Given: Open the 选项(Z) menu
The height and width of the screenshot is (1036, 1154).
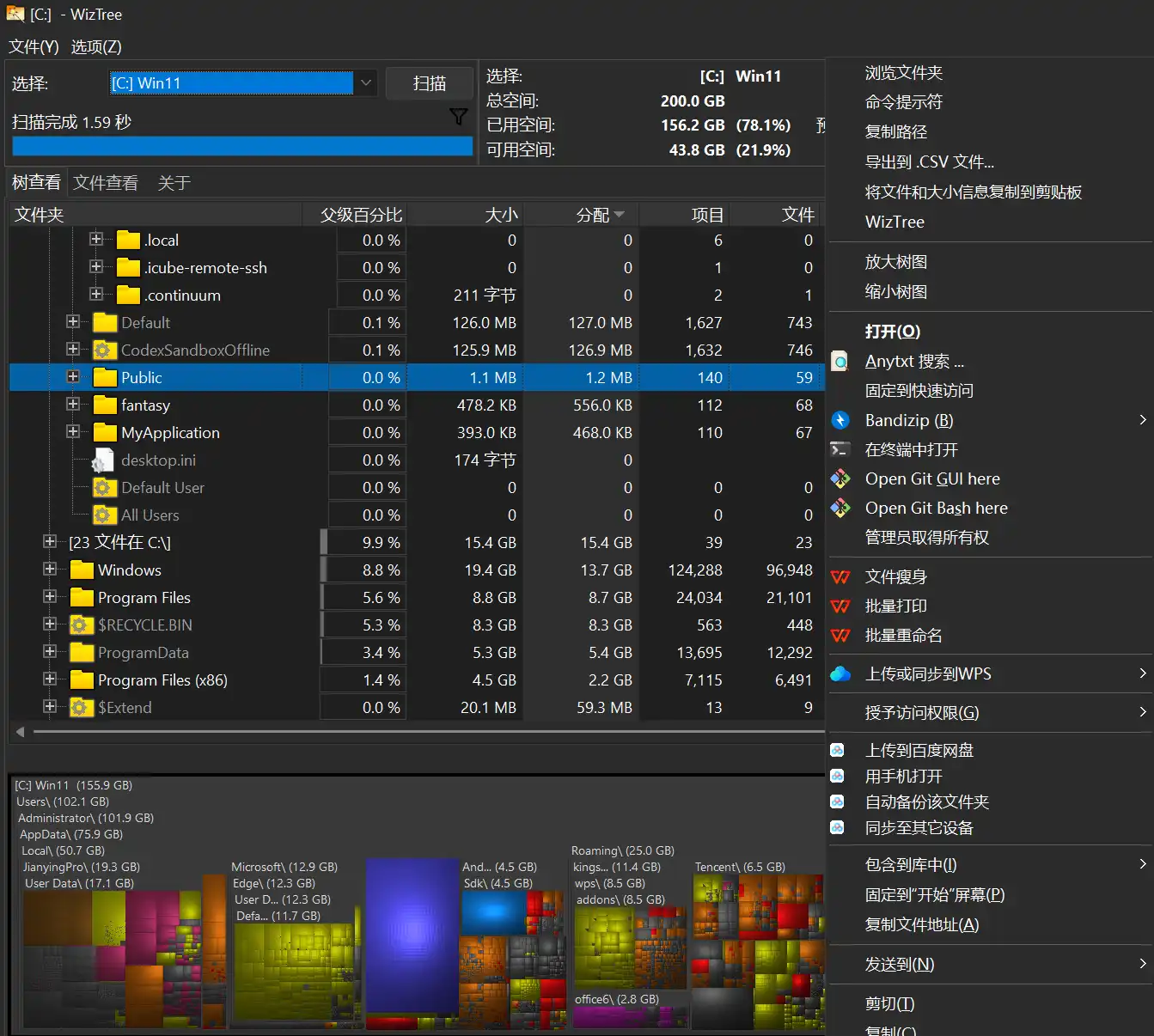Looking at the screenshot, I should point(96,46).
